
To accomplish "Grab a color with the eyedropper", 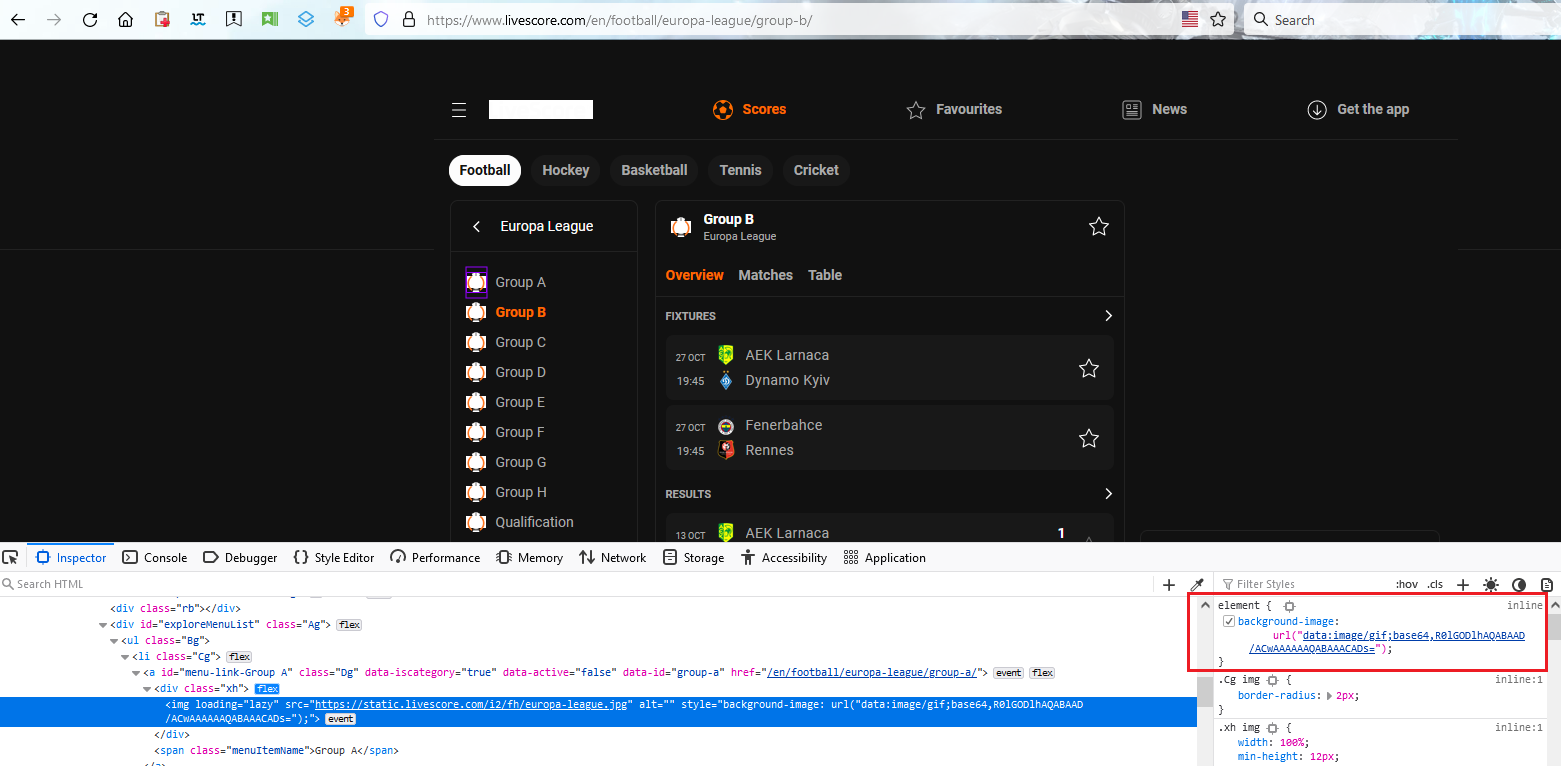I will click(x=1196, y=584).
